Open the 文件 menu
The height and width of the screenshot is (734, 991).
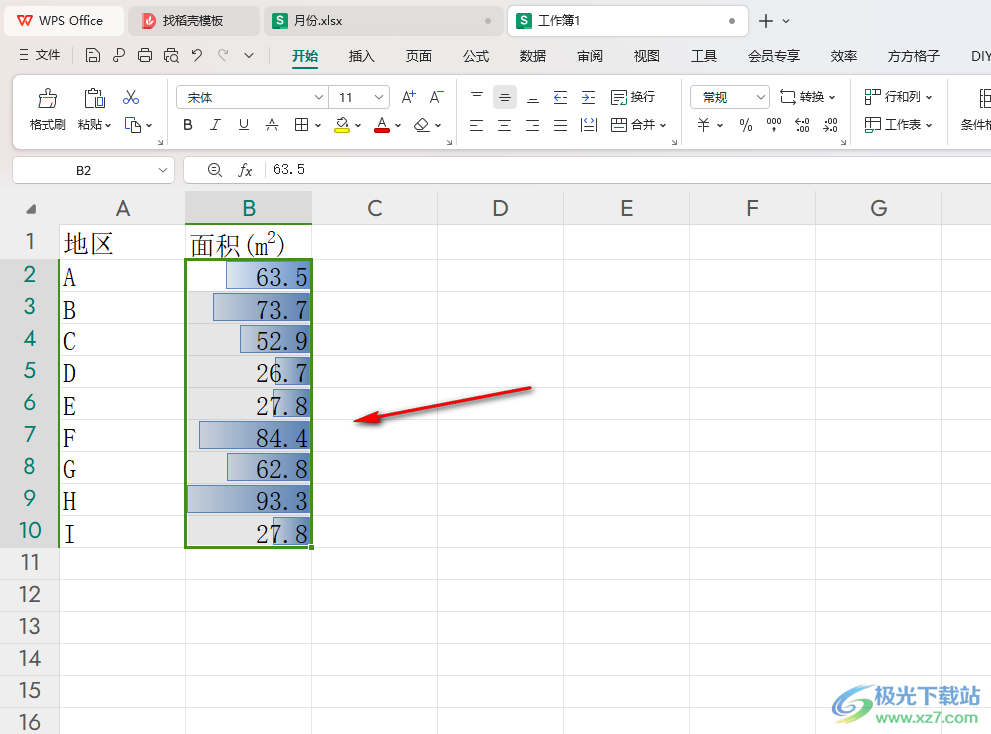click(x=40, y=56)
